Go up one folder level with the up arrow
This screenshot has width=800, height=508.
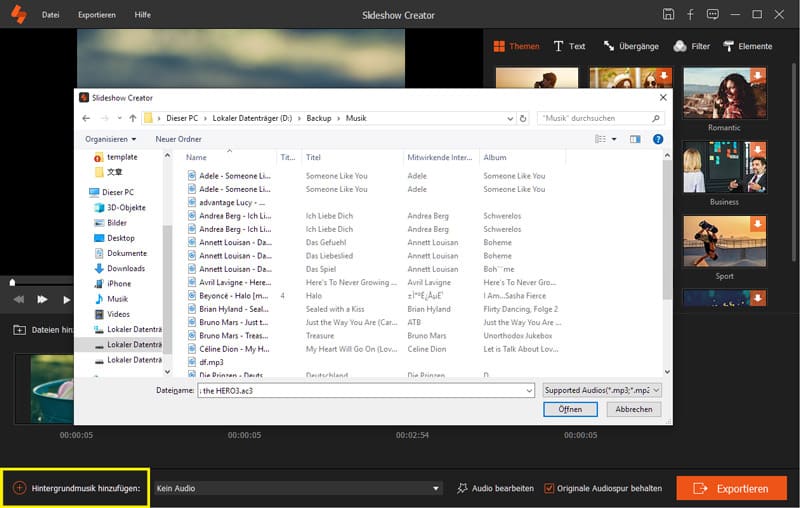click(x=132, y=118)
